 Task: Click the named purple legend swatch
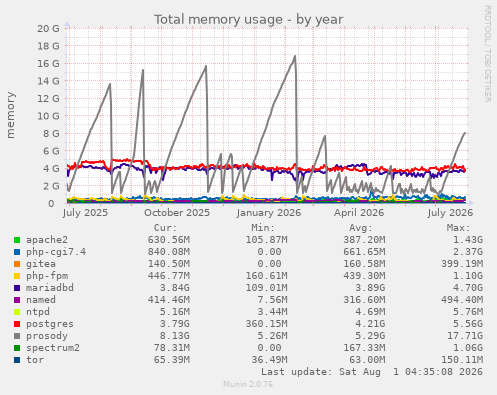17,300
